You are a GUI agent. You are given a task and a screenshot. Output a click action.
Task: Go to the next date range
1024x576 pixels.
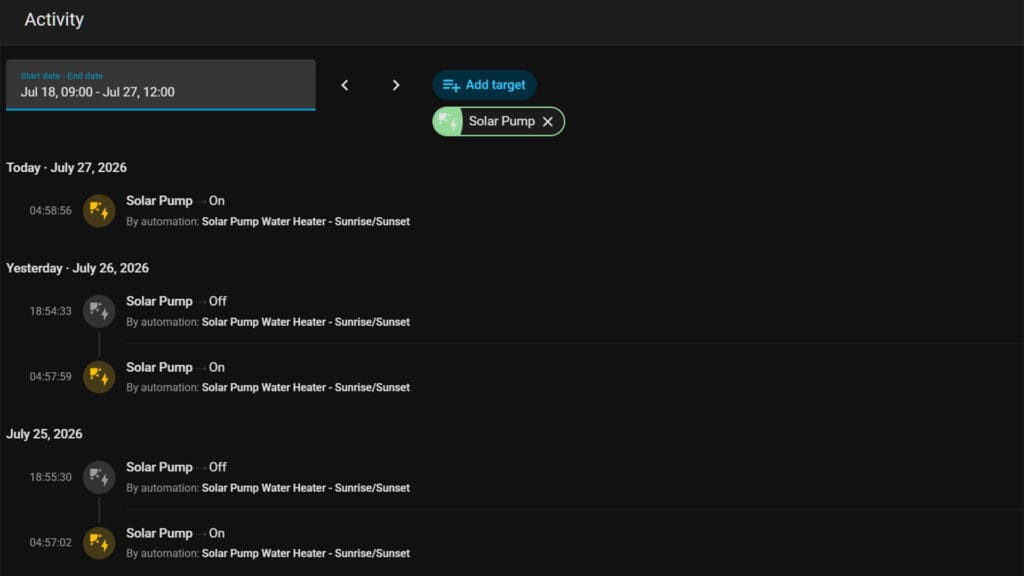pyautogui.click(x=396, y=85)
